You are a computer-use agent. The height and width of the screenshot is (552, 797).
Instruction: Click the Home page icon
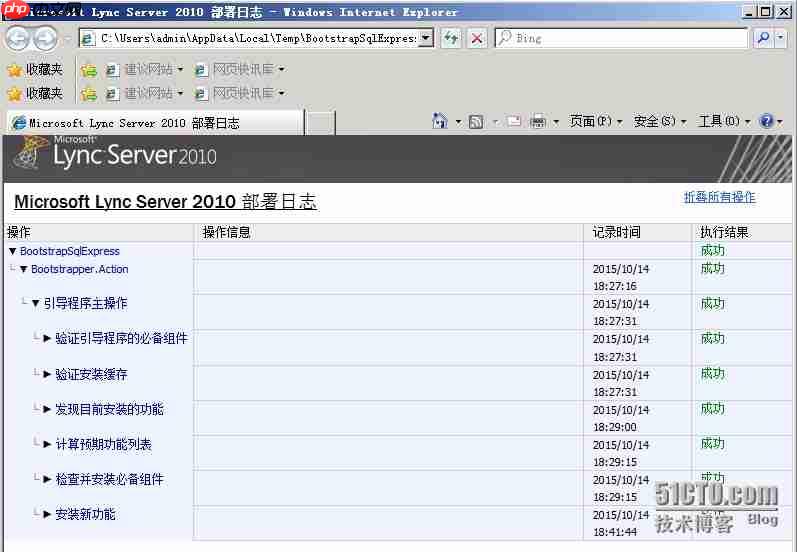pos(440,121)
